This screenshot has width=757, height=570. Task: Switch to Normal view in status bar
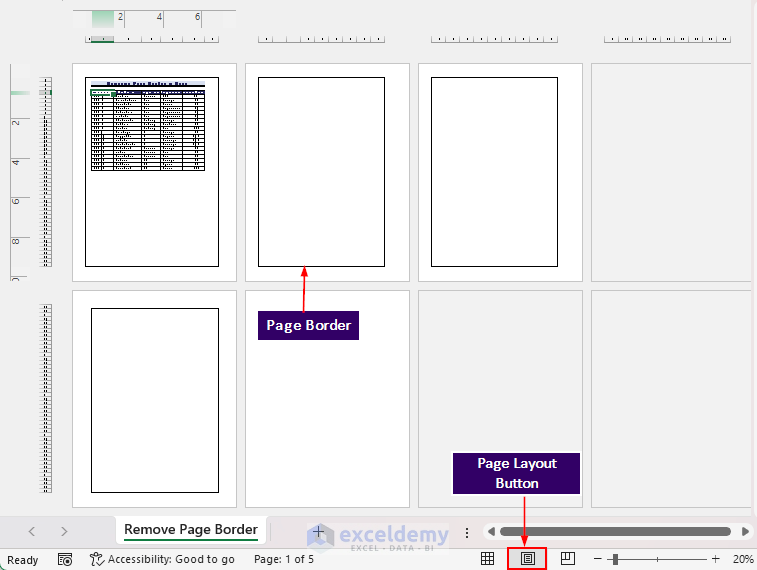[x=487, y=559]
